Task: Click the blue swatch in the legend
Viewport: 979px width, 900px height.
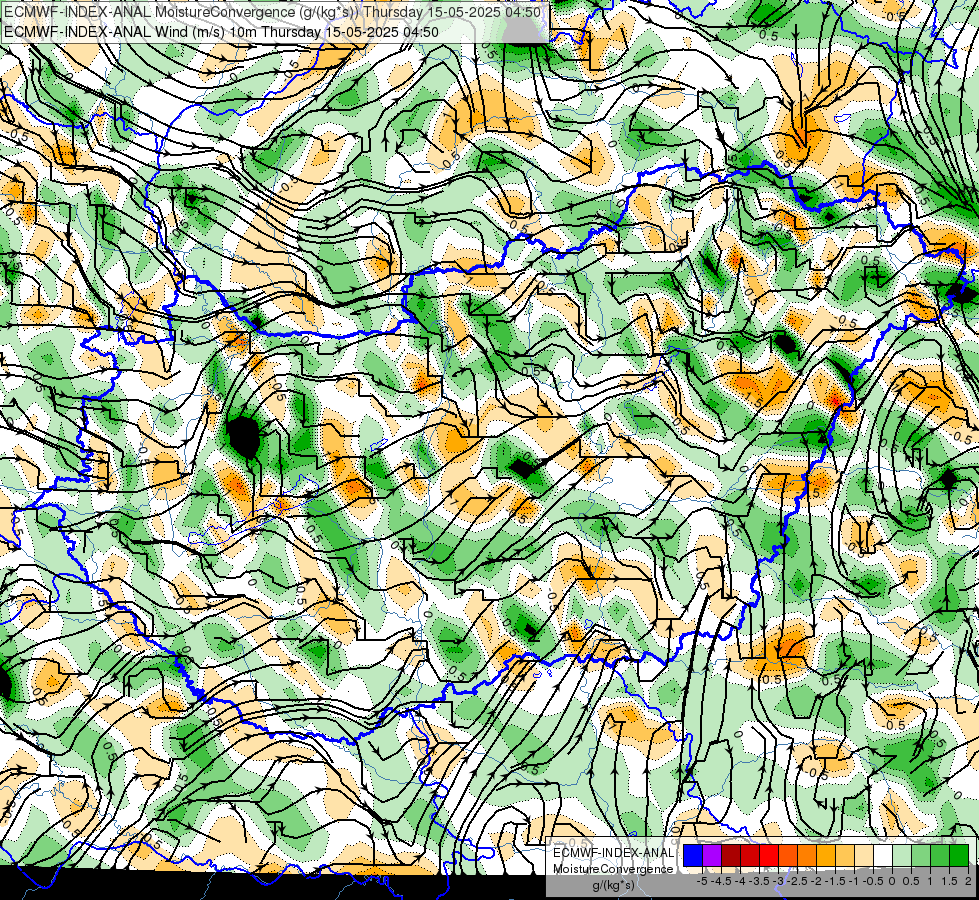Action: pos(693,855)
